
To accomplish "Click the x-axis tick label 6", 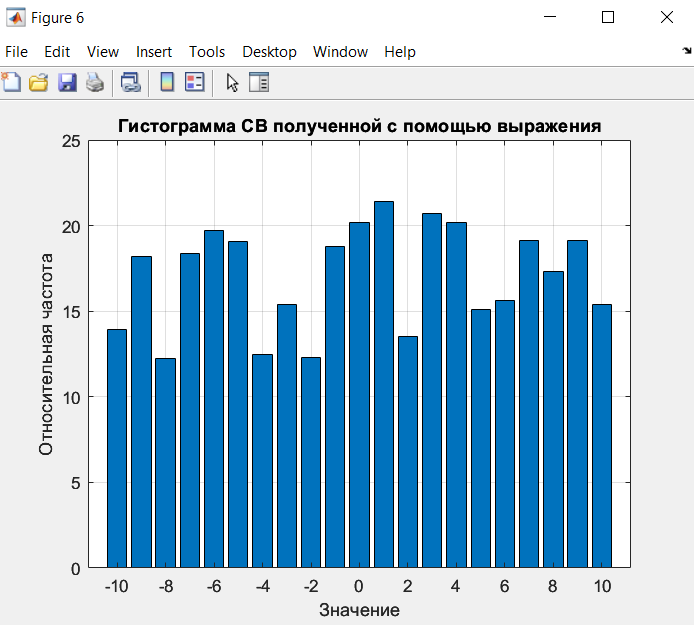I will click(x=505, y=586).
